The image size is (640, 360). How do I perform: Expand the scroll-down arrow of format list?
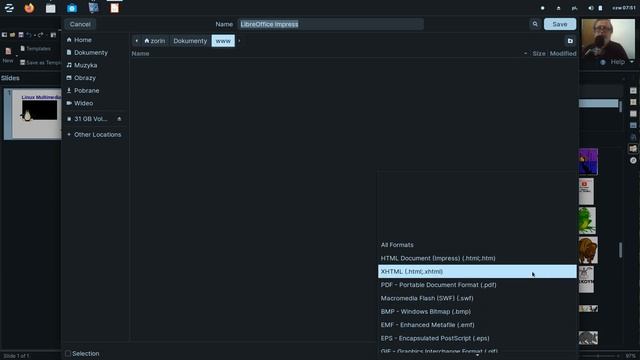[477, 356]
